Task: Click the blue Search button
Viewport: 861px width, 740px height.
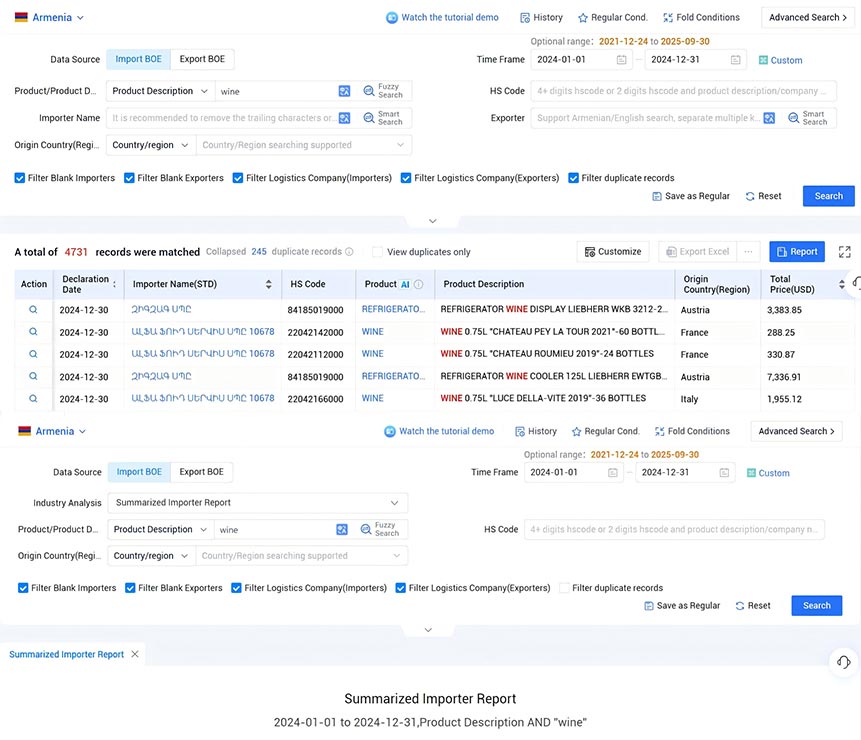Action: click(x=828, y=197)
